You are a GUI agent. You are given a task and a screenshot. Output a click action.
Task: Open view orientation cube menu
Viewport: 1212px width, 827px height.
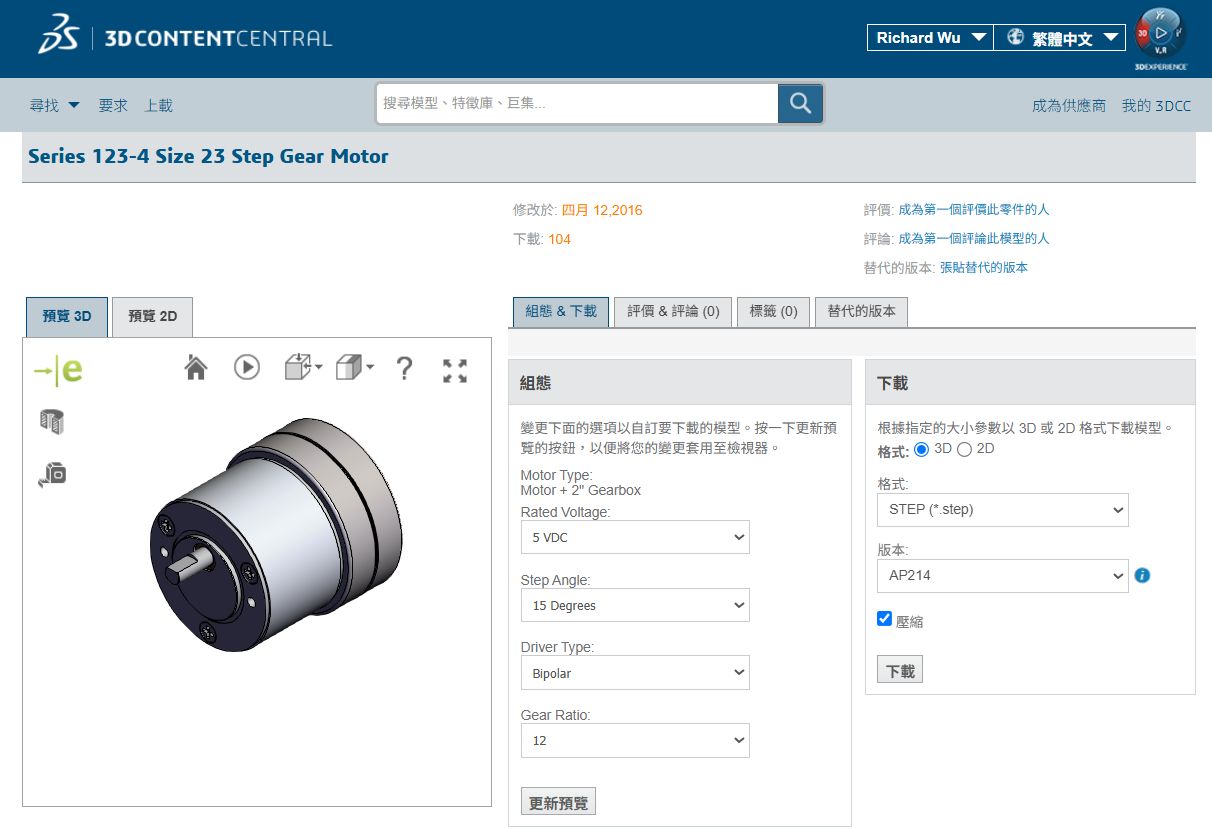click(x=303, y=368)
